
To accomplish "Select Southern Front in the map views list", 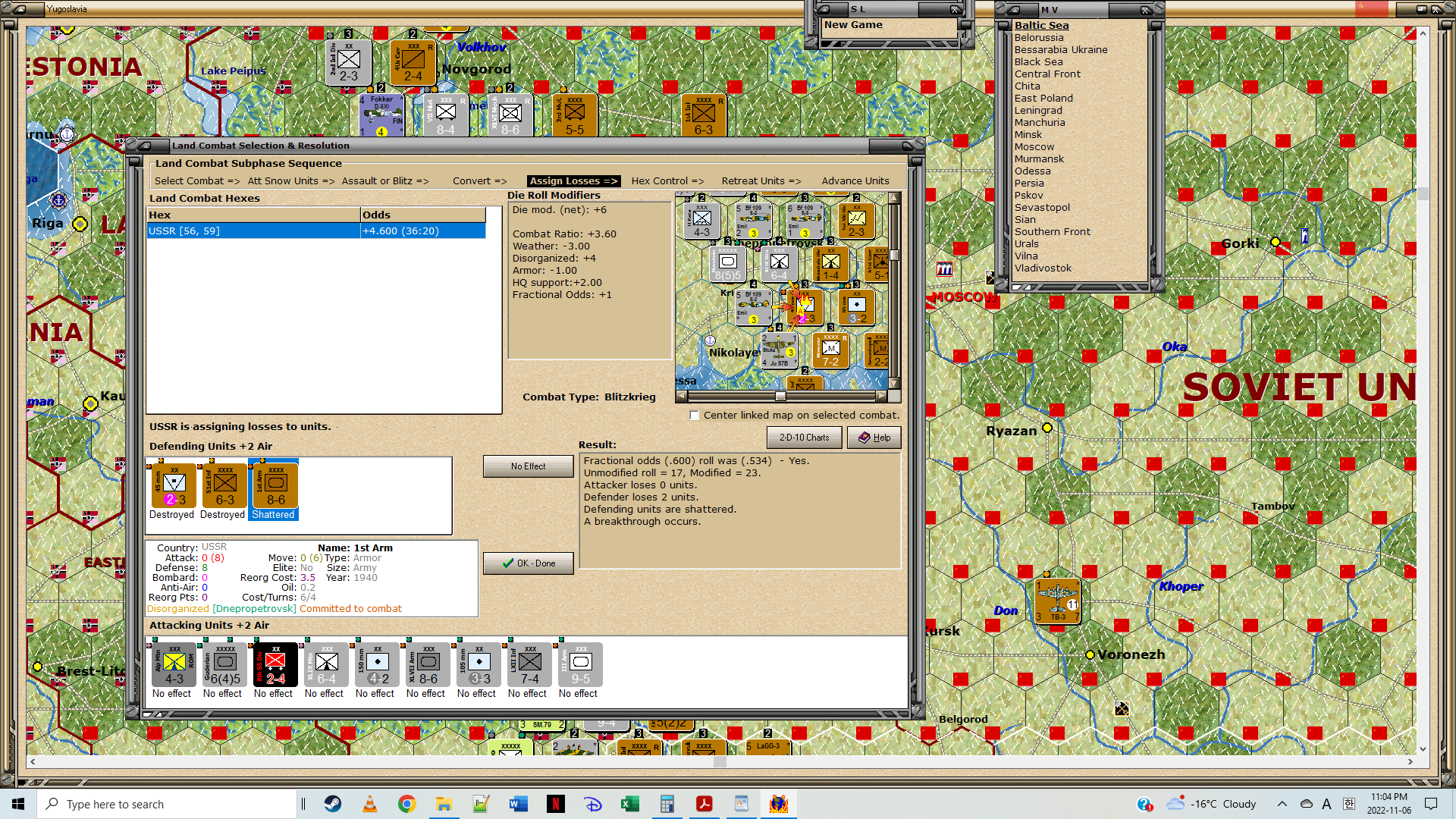I will tap(1052, 232).
